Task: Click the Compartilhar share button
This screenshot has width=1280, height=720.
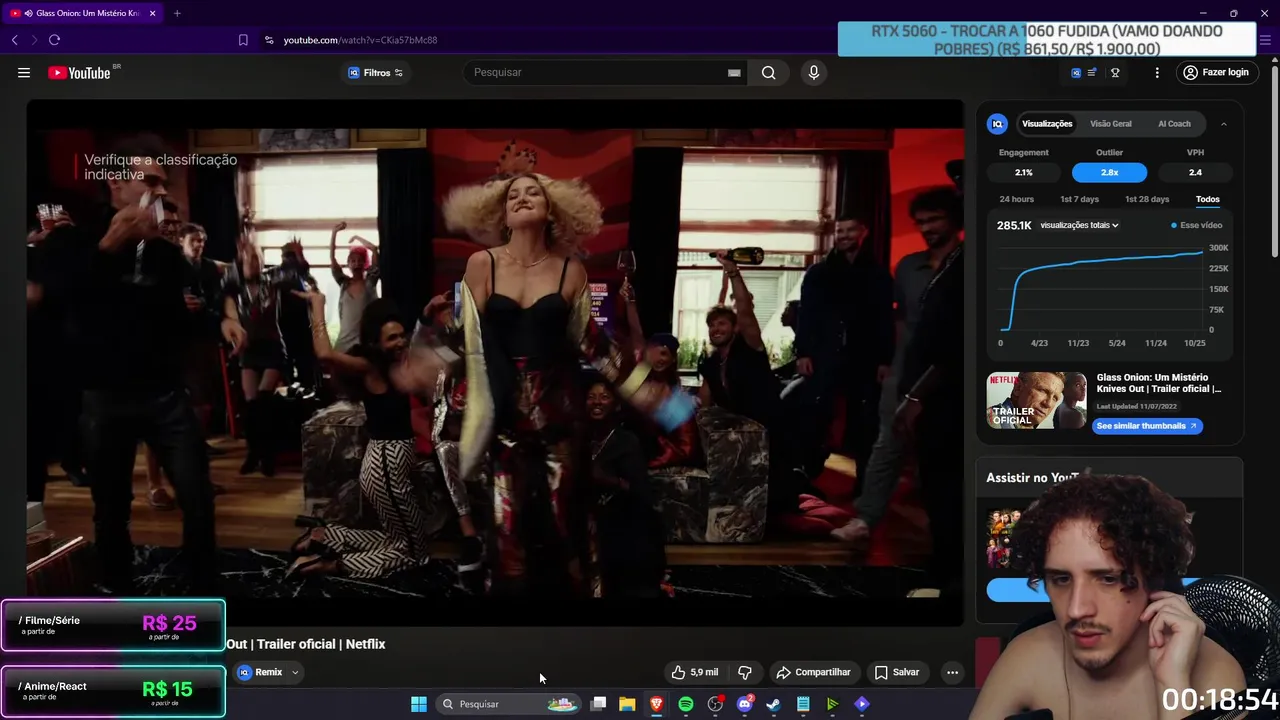Action: [813, 672]
